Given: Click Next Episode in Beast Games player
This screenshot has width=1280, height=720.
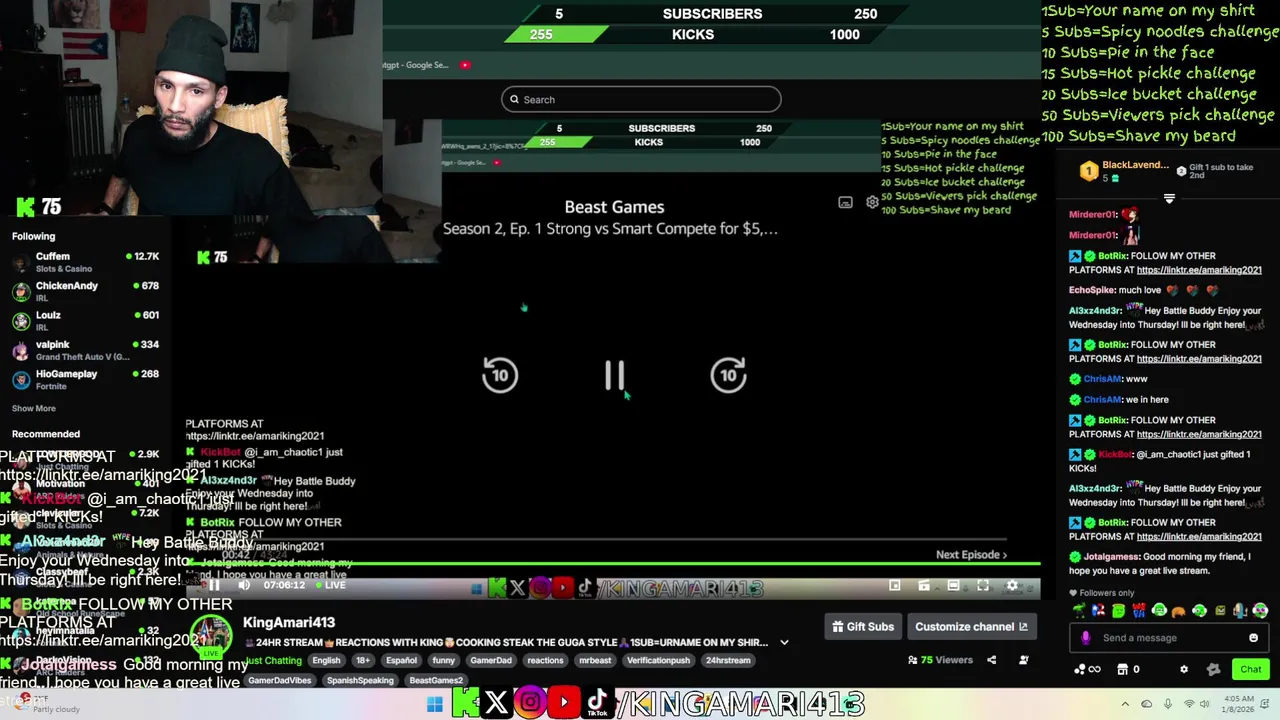Looking at the screenshot, I should pos(971,554).
